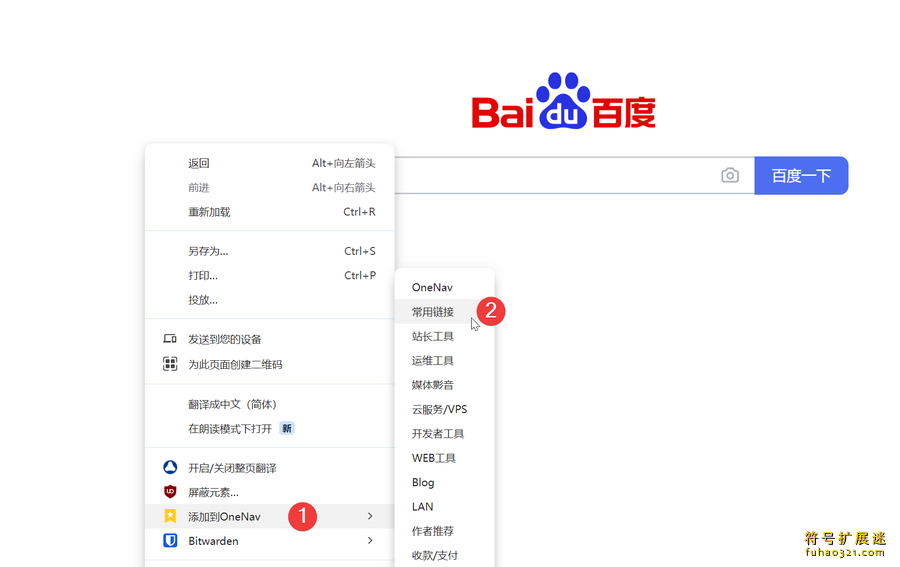900x567 pixels.
Task: Click the camera image-search icon
Action: tap(730, 175)
